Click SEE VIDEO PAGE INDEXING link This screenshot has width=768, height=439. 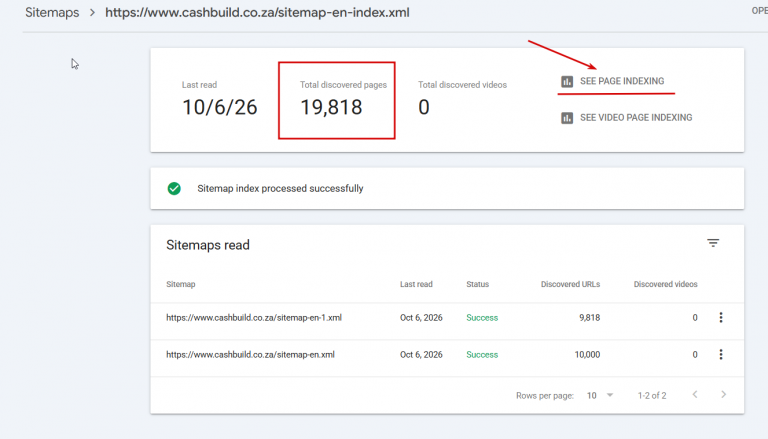pos(636,118)
